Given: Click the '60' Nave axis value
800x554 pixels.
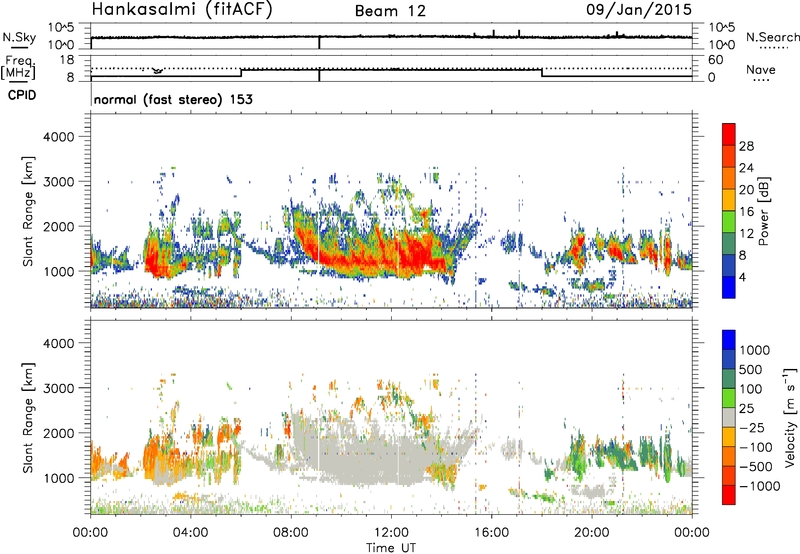Looking at the screenshot, I should point(715,60).
